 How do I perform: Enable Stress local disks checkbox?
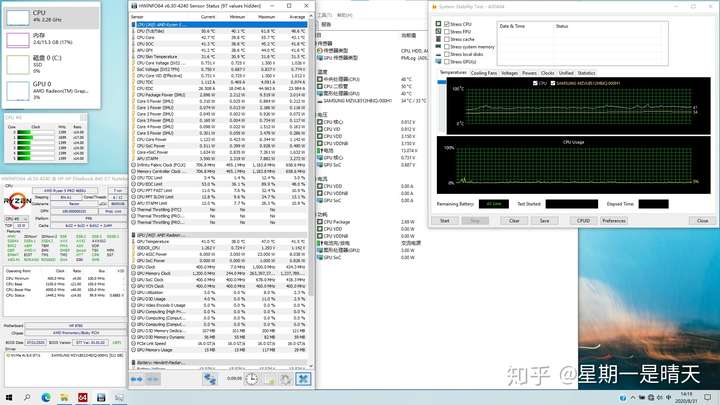click(x=446, y=54)
